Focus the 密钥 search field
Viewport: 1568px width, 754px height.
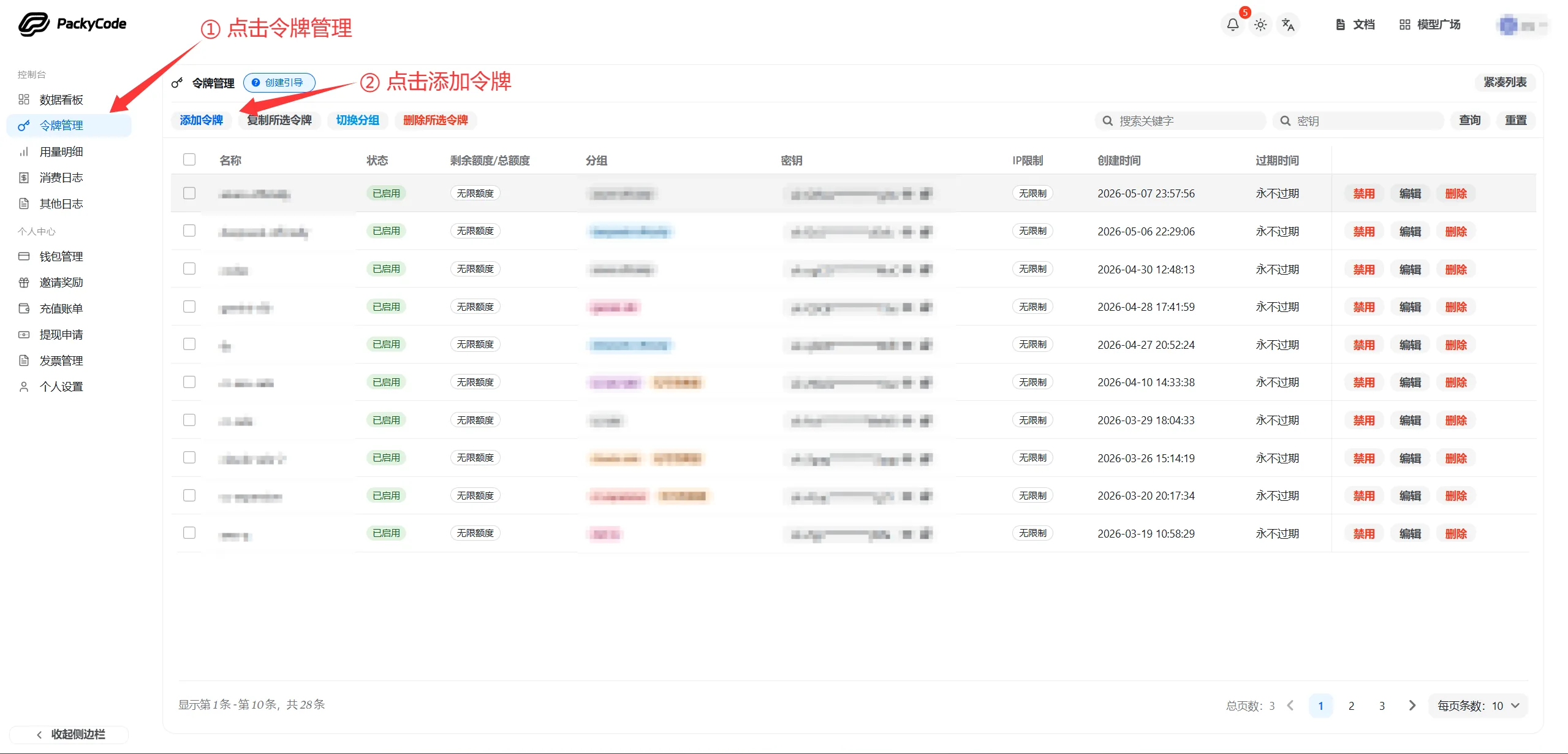click(x=1358, y=121)
